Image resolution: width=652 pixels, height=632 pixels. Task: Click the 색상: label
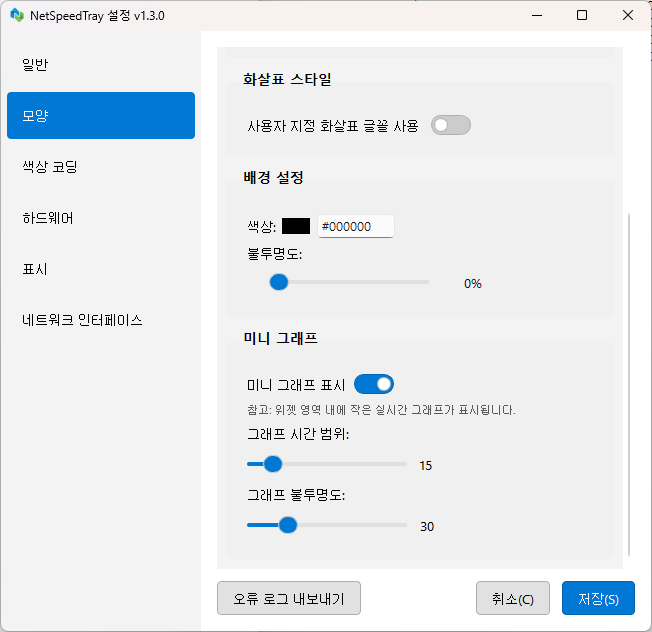(x=262, y=227)
